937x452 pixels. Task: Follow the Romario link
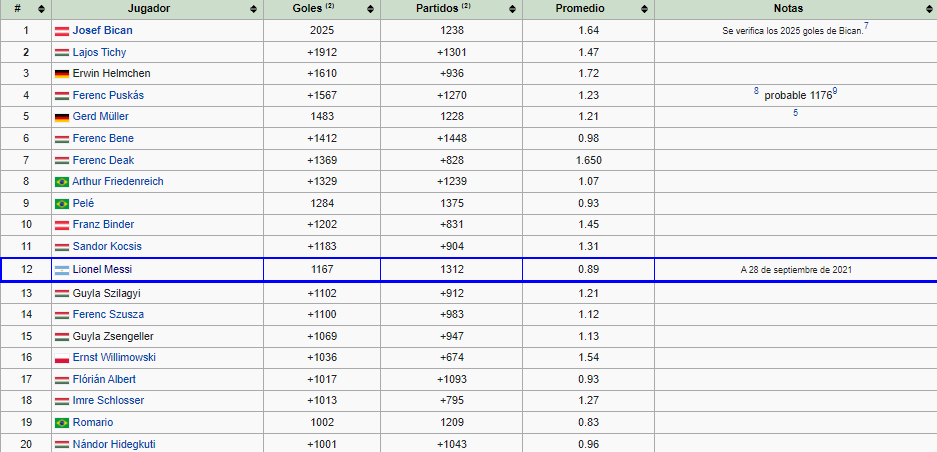(x=93, y=423)
